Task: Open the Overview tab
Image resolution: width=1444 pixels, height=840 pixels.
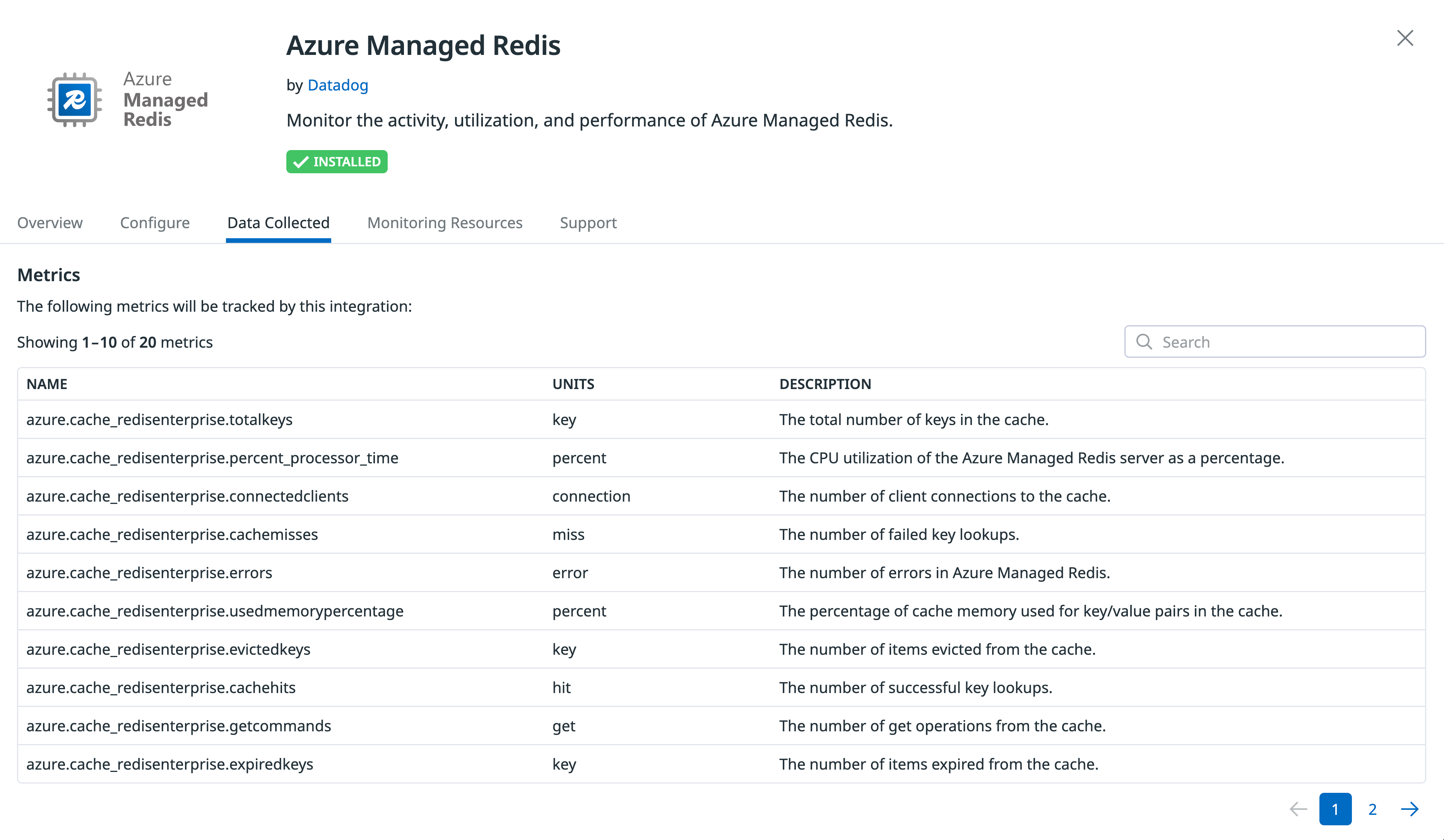Action: coord(50,223)
